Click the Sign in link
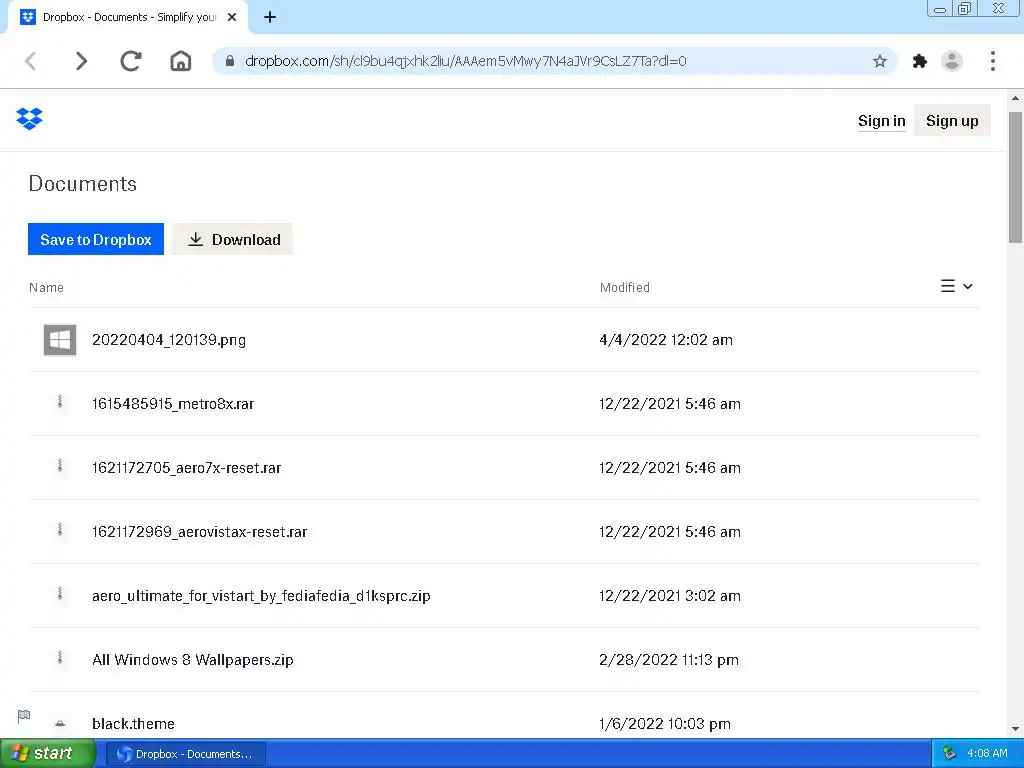Image resolution: width=1024 pixels, height=768 pixels. click(x=882, y=121)
